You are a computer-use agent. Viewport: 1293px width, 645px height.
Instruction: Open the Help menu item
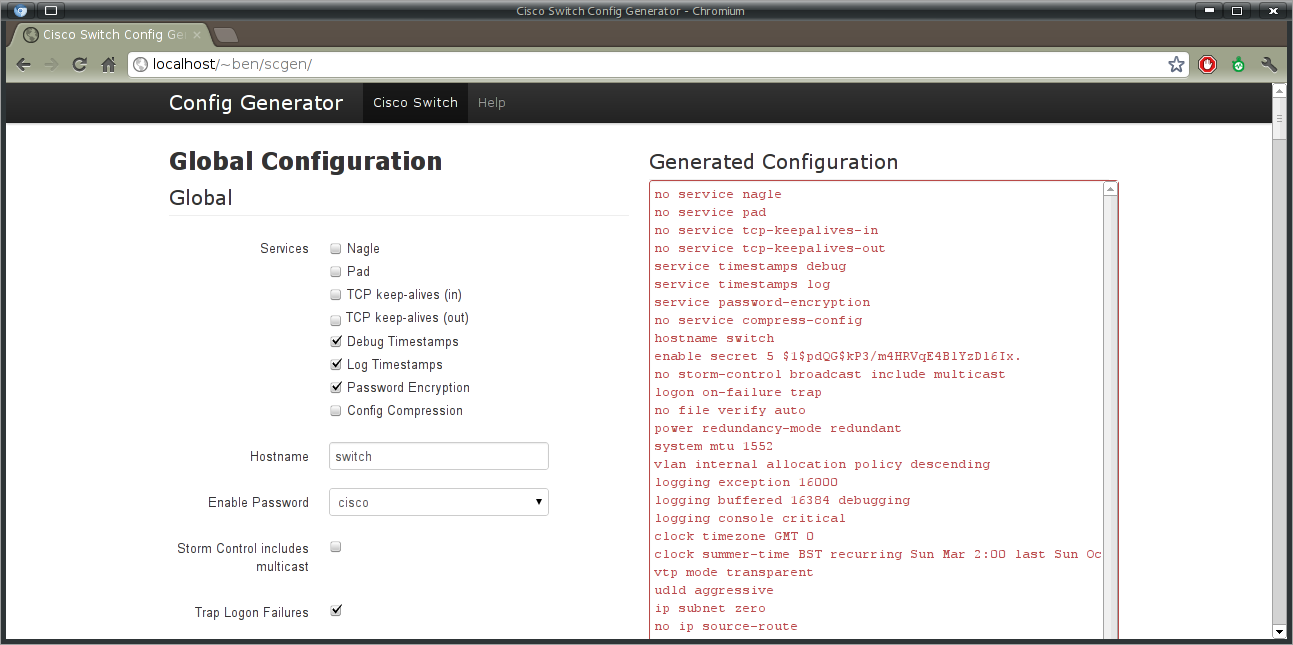(x=491, y=103)
